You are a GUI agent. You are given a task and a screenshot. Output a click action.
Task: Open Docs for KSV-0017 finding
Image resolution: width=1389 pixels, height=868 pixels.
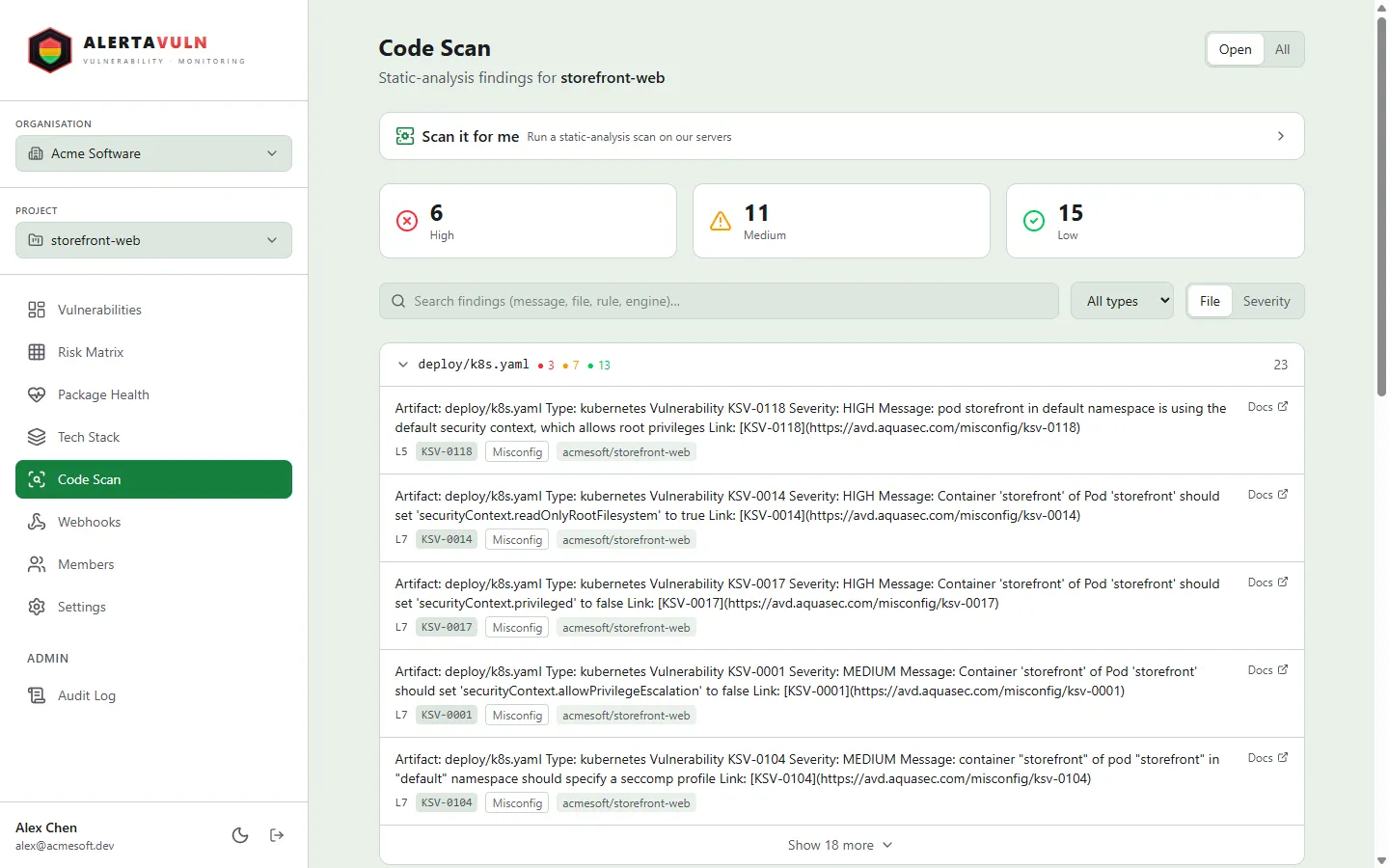(1267, 583)
